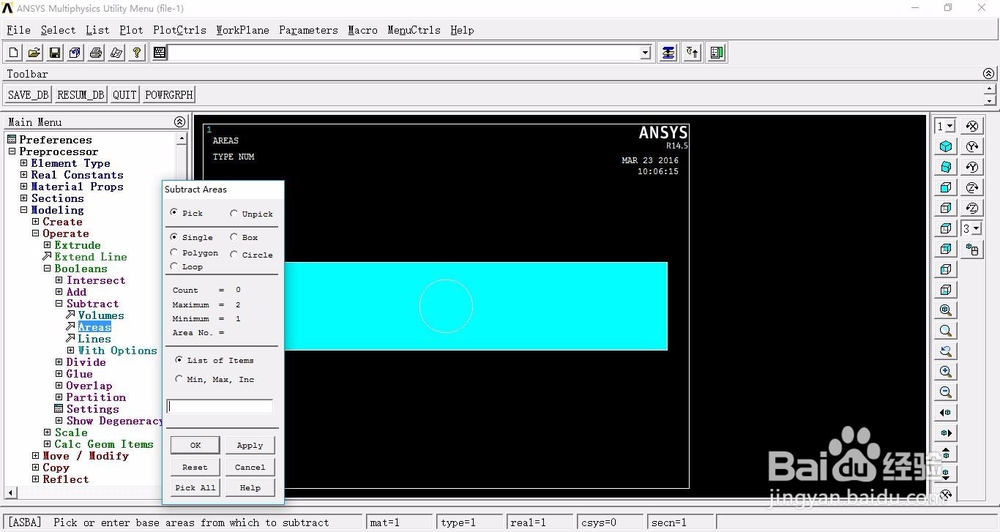Select the Box picking mode
Screen dimensions: 1000x532
(234, 237)
